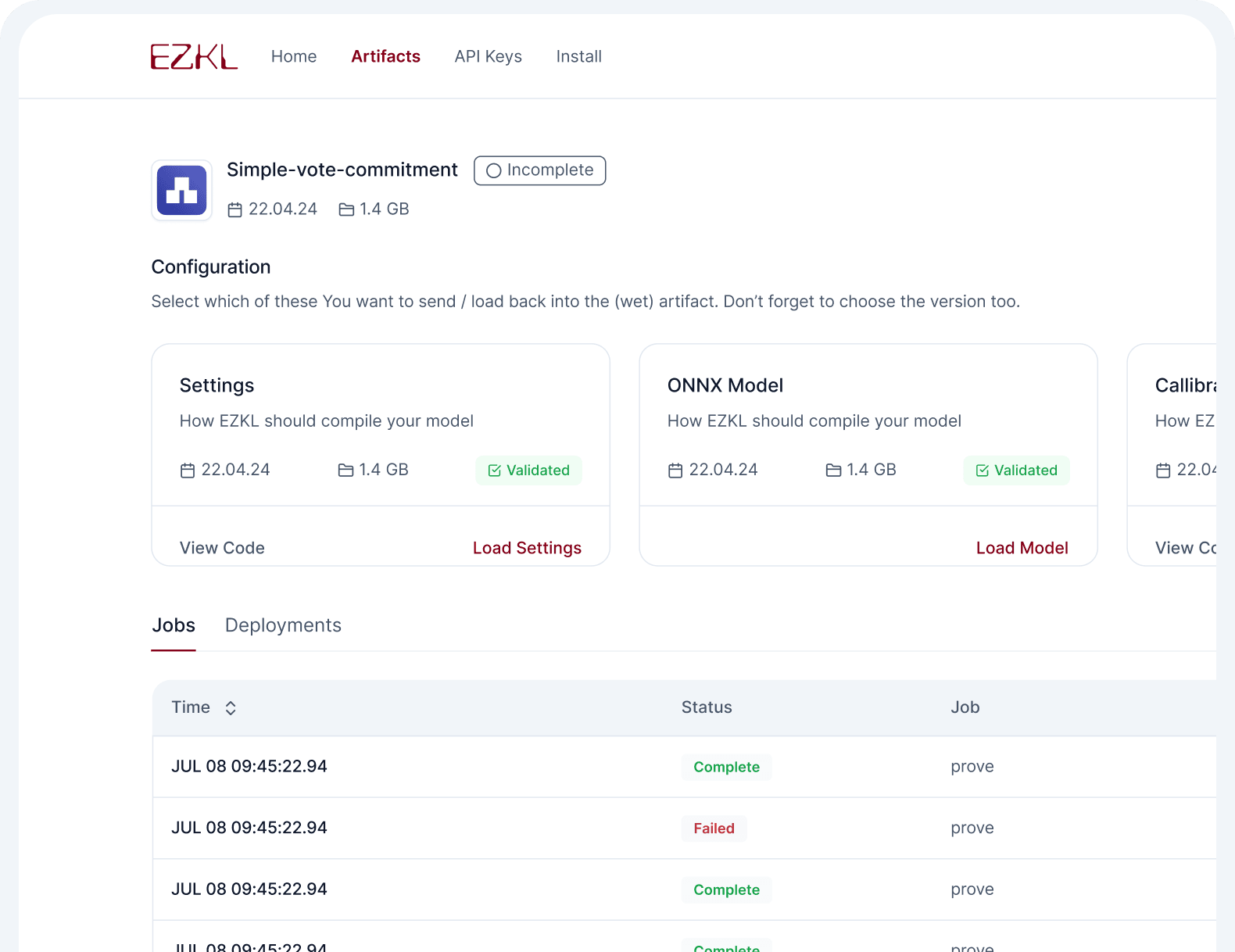Click the folder icon beside artifact size 1.4 GB
This screenshot has width=1235, height=952.
[x=346, y=209]
